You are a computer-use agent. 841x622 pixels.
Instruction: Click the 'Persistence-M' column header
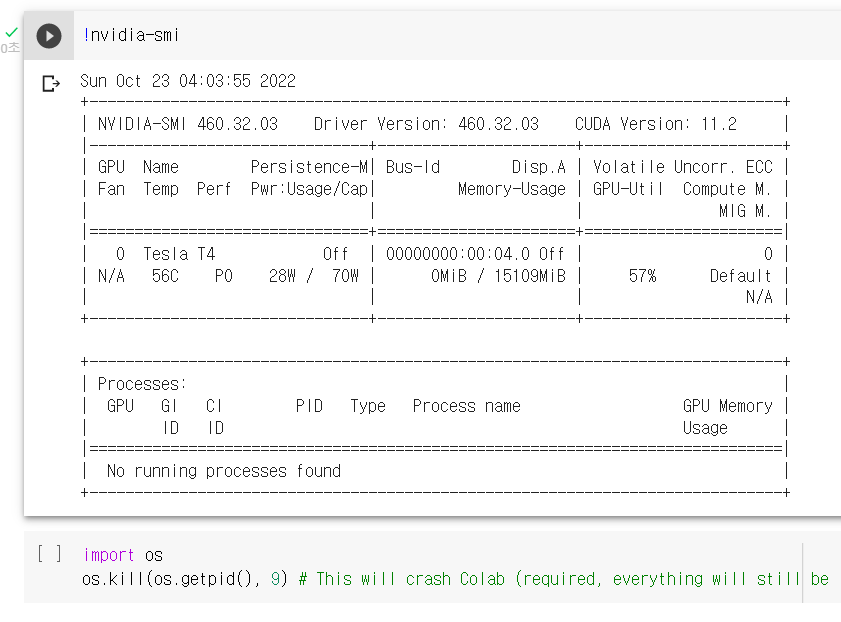pos(309,167)
